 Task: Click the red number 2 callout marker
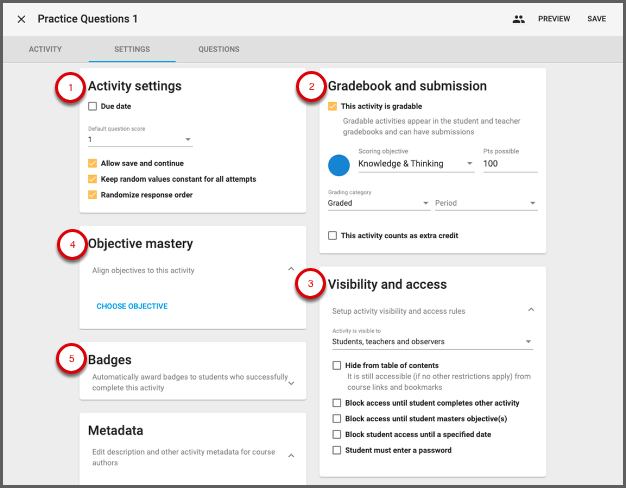[310, 89]
